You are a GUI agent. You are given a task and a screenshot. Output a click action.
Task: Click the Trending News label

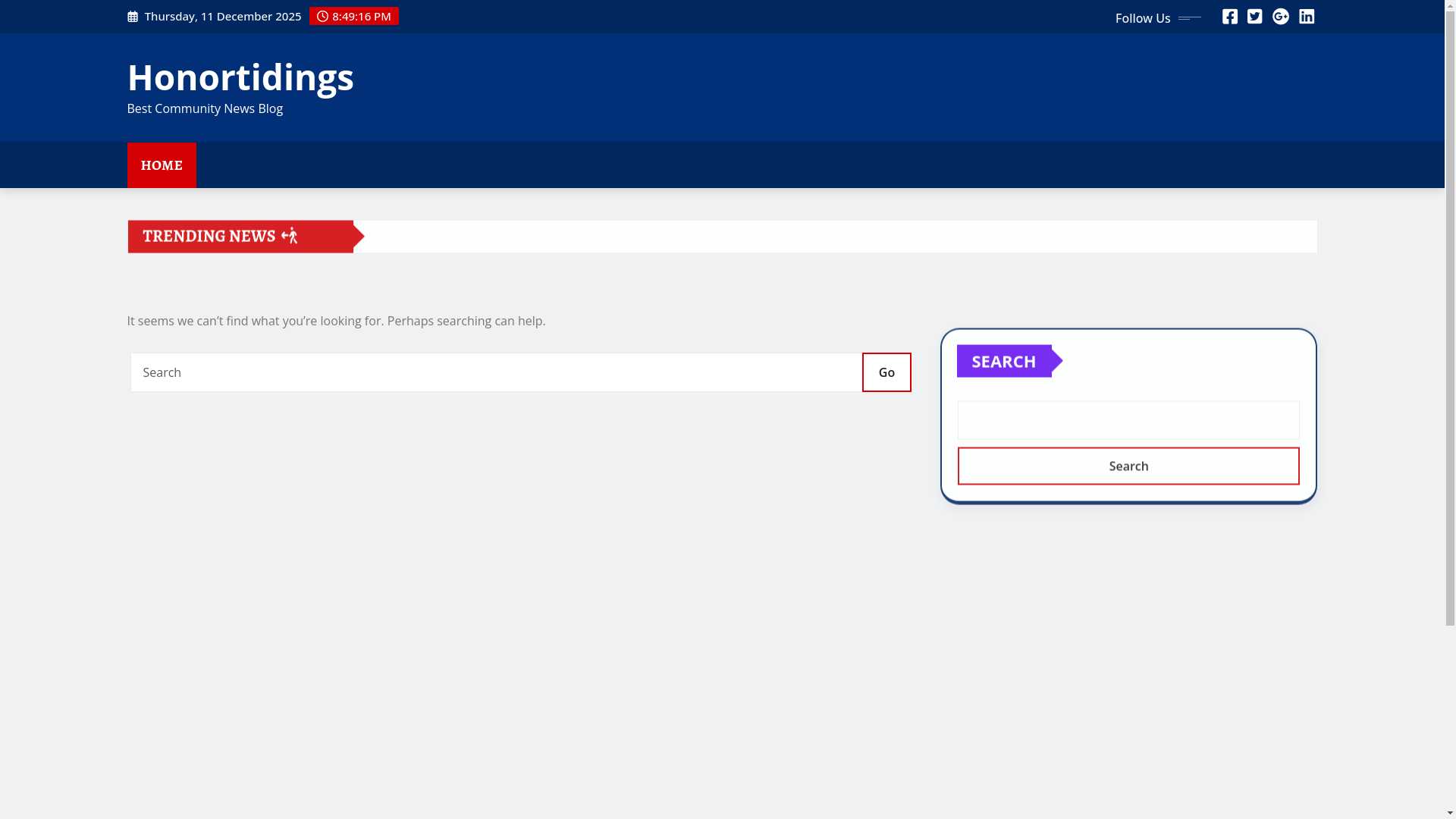pyautogui.click(x=209, y=237)
